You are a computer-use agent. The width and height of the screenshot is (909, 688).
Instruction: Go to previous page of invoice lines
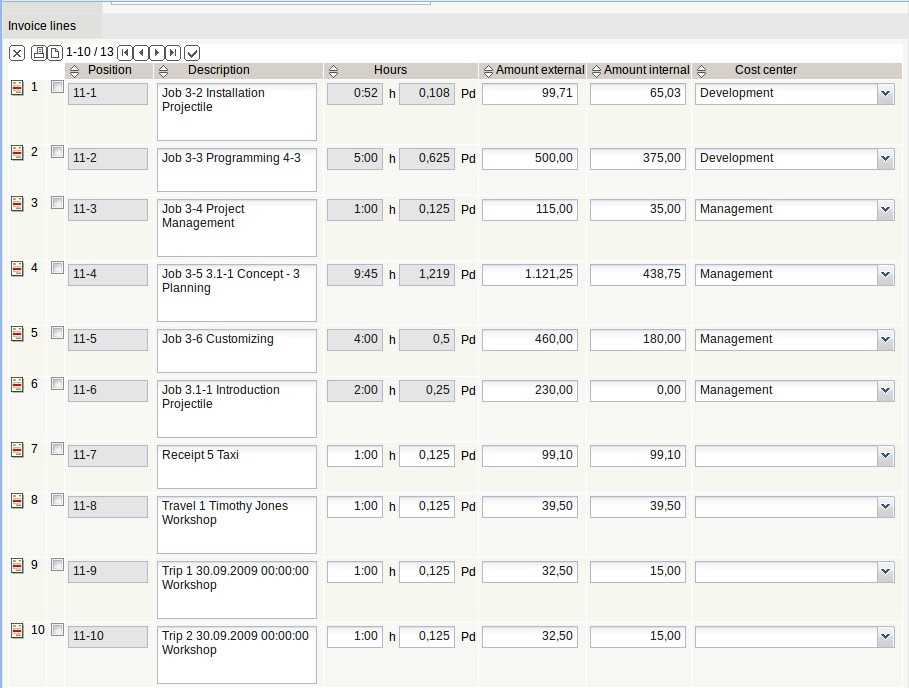141,53
